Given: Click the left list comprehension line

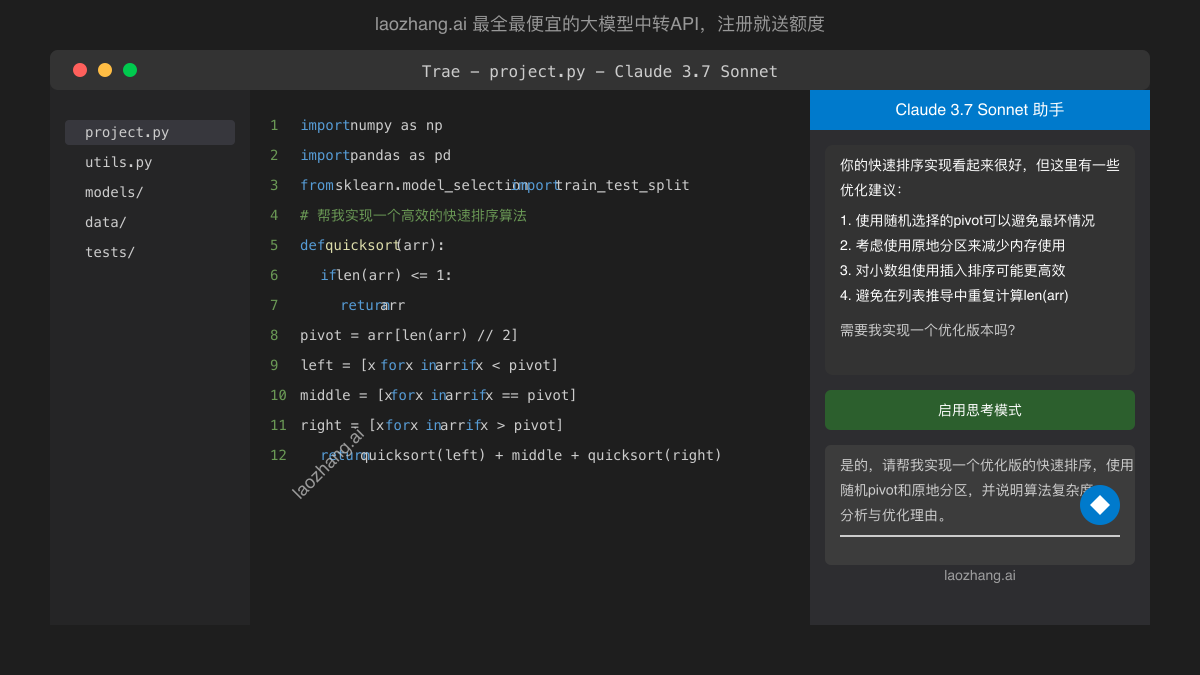Looking at the screenshot, I should pos(429,365).
